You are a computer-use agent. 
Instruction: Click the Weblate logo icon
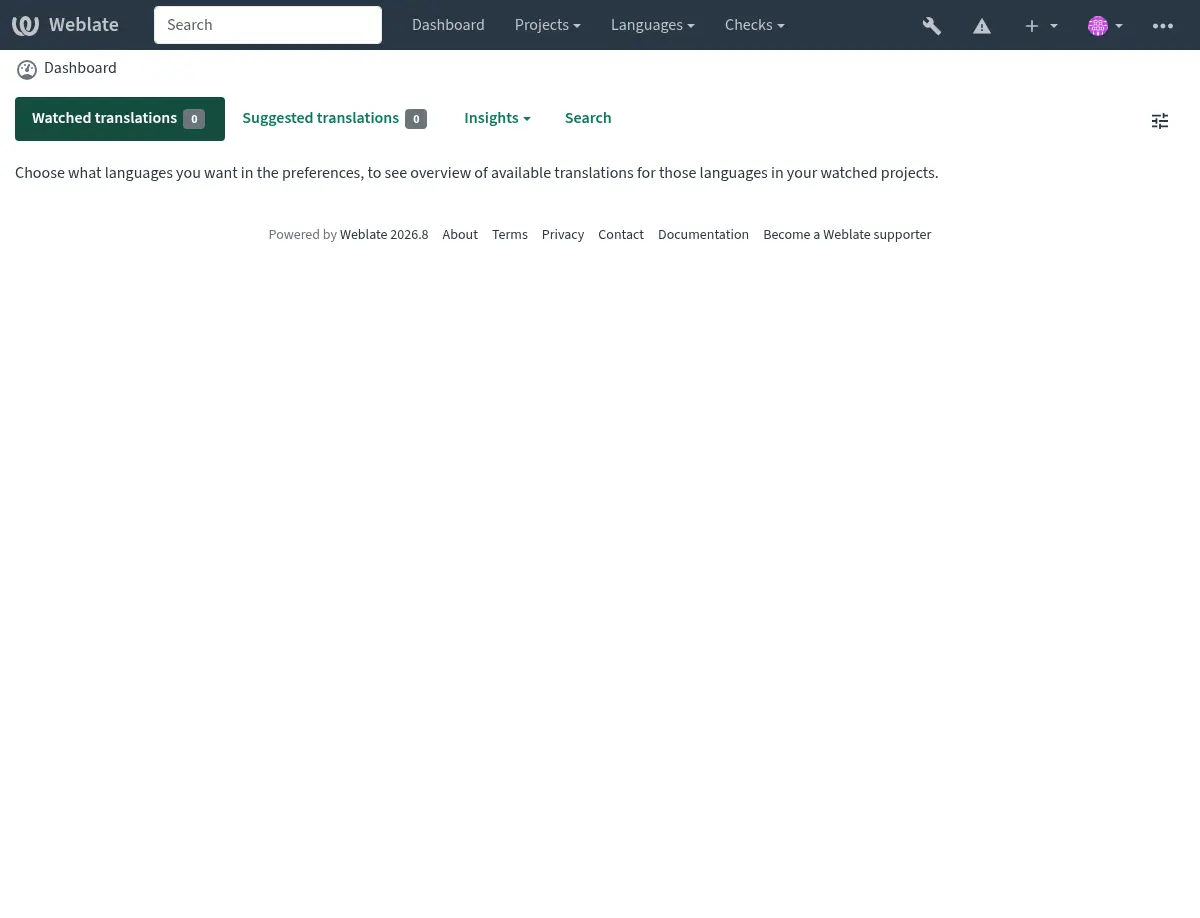tap(25, 25)
